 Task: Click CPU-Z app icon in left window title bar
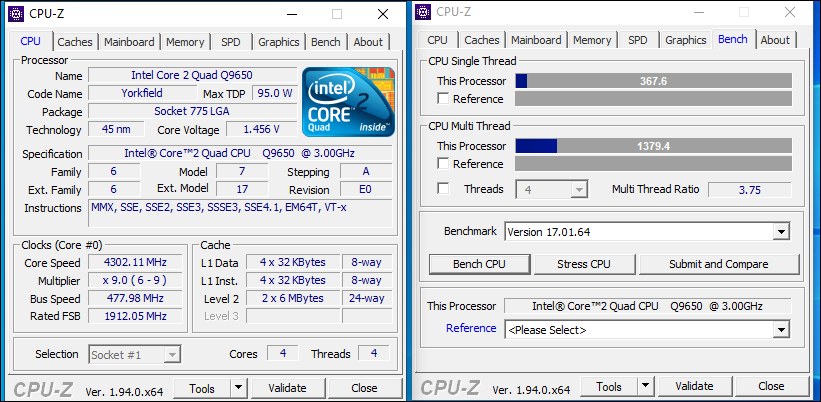[16, 14]
